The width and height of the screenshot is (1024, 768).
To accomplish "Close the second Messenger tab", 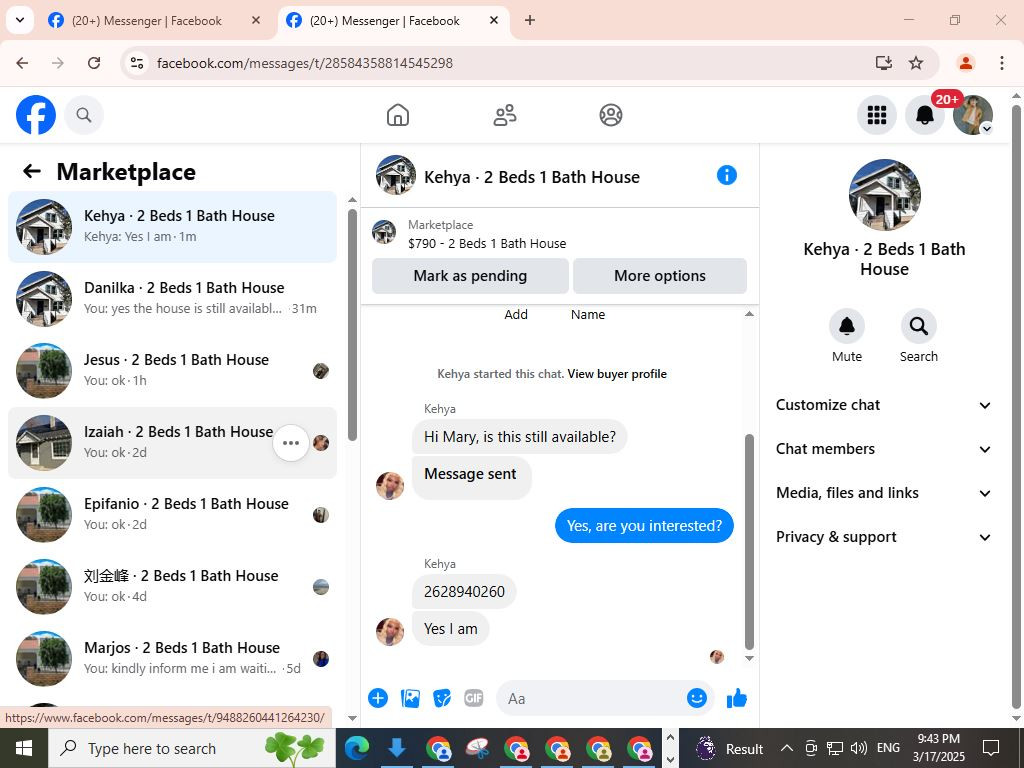I will tap(494, 20).
